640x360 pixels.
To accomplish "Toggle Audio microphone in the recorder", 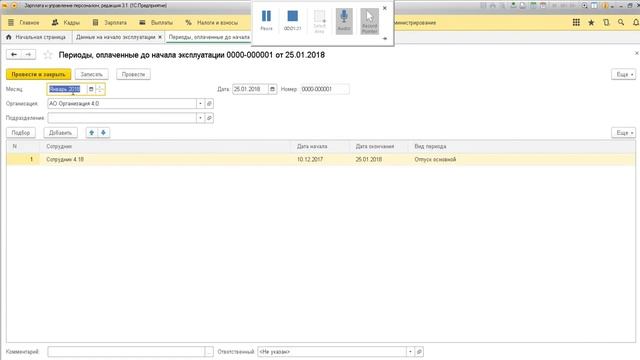I will (344, 21).
